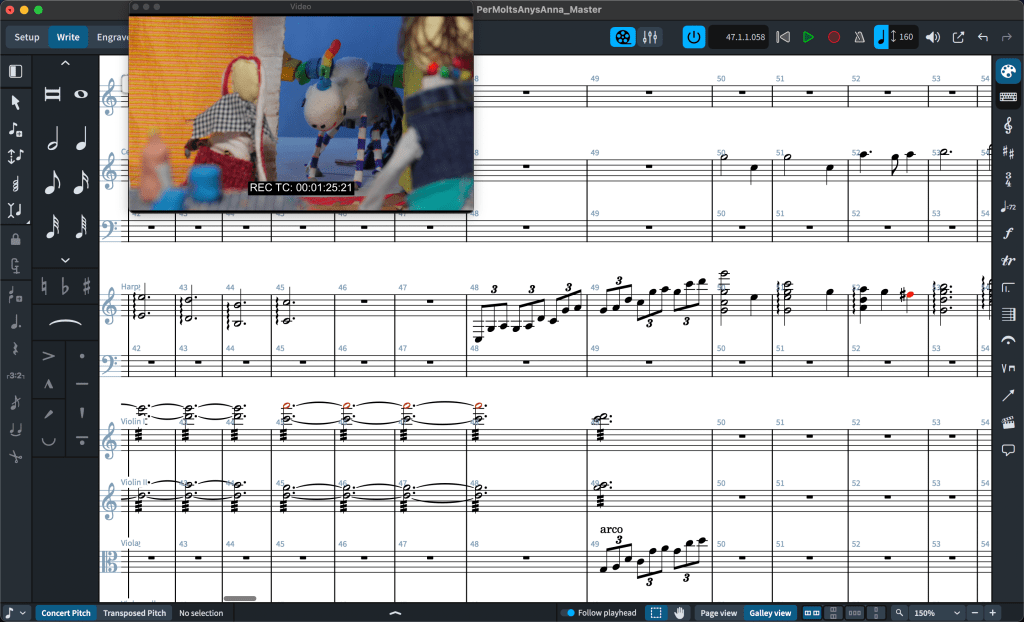Open the clefs panel on right sidebar
The width and height of the screenshot is (1024, 622).
(1008, 124)
